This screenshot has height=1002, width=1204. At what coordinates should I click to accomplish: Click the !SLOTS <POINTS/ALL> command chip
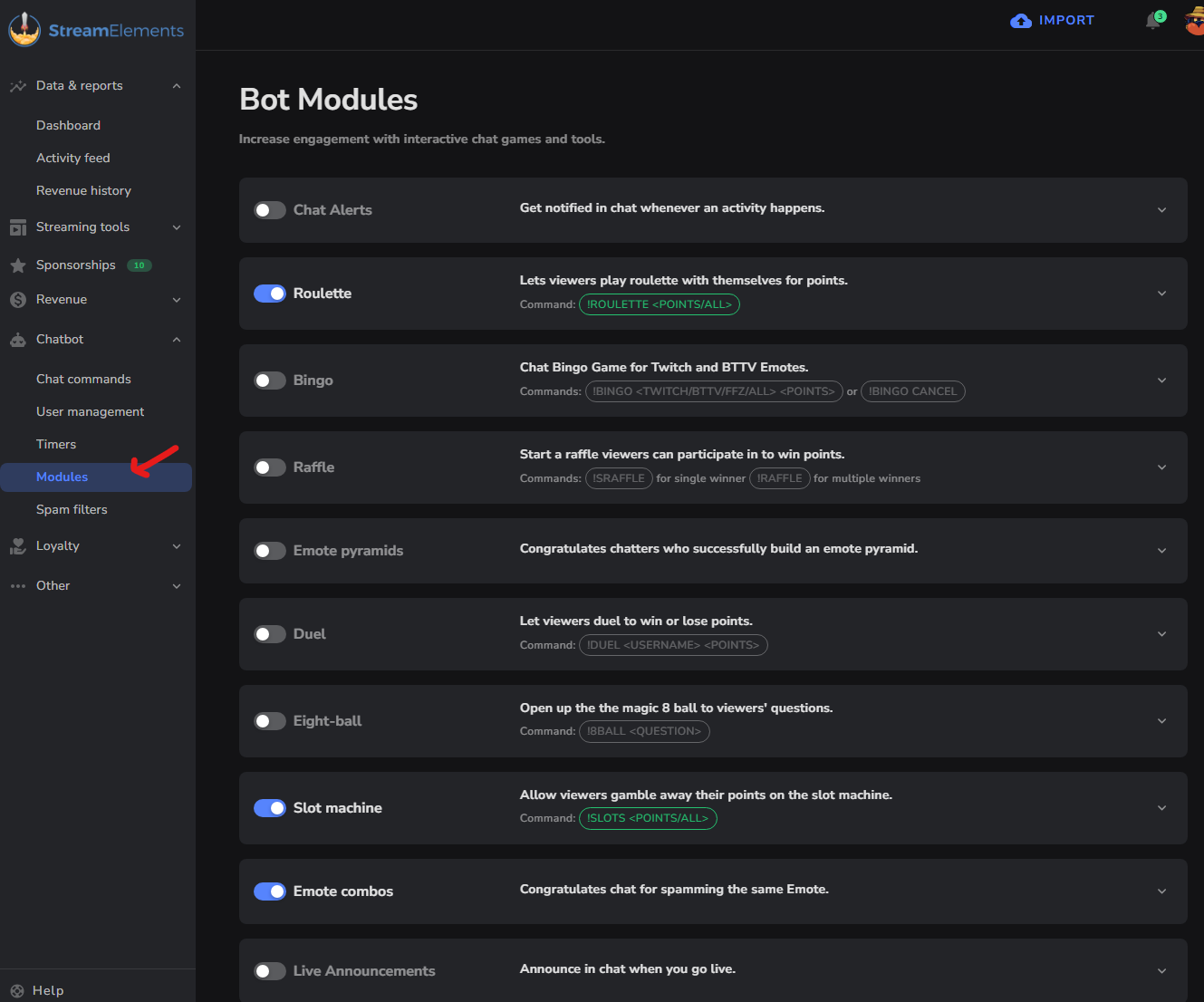pyautogui.click(x=648, y=818)
